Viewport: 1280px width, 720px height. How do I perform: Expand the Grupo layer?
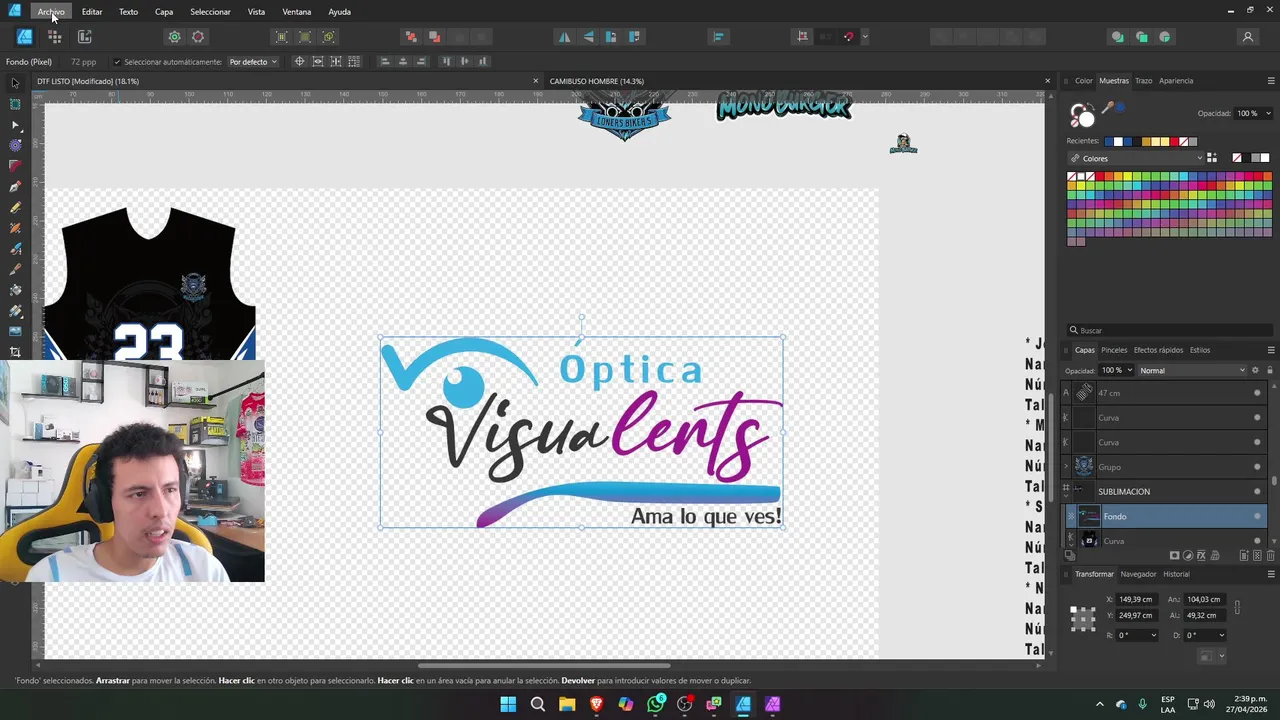point(1066,467)
